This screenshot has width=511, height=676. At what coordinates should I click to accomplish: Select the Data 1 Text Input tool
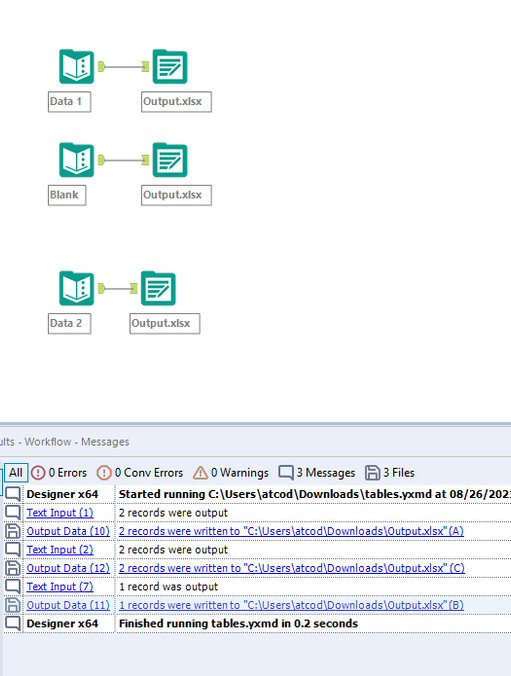[x=76, y=67]
